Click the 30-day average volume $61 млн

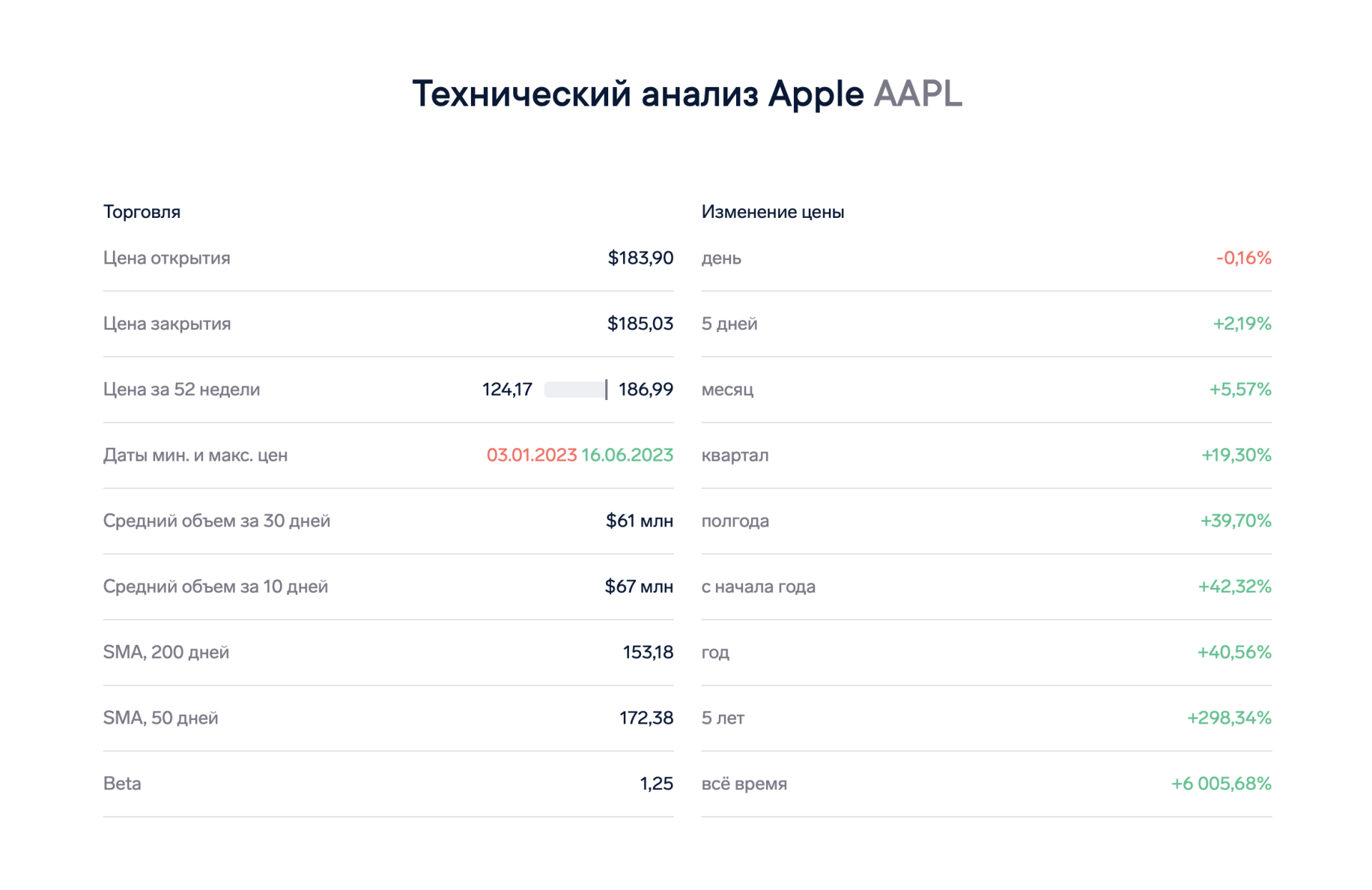pyautogui.click(x=640, y=521)
